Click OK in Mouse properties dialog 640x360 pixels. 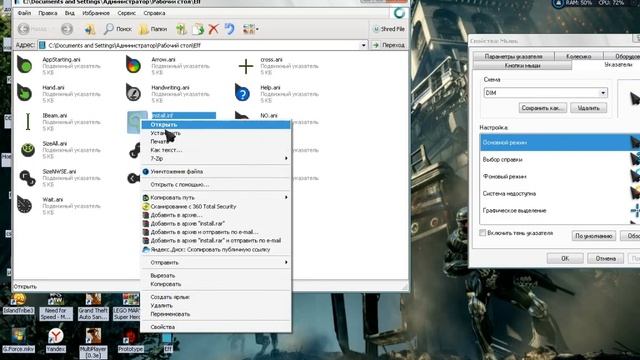coord(565,258)
